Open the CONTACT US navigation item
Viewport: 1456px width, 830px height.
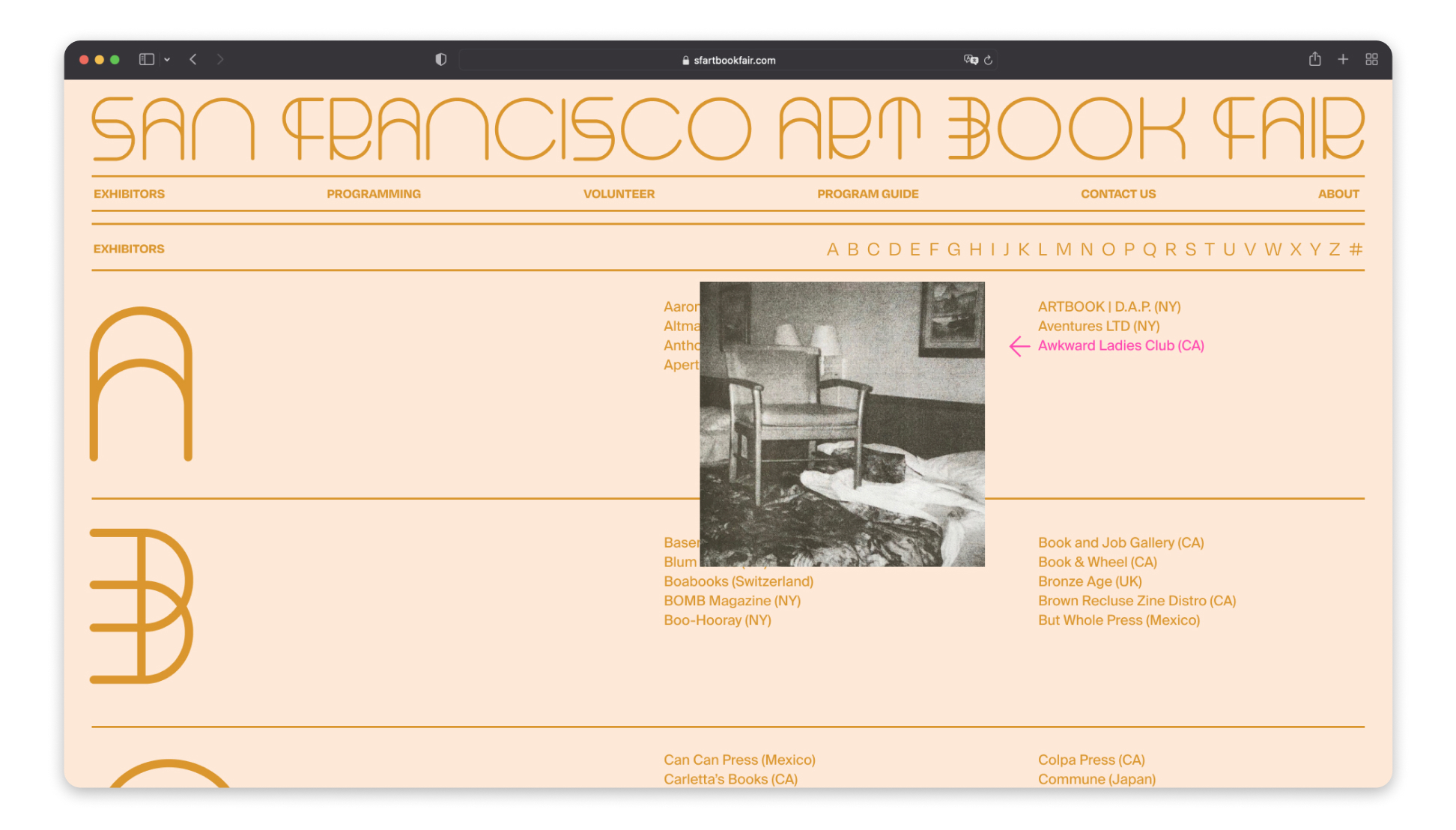pos(1118,194)
